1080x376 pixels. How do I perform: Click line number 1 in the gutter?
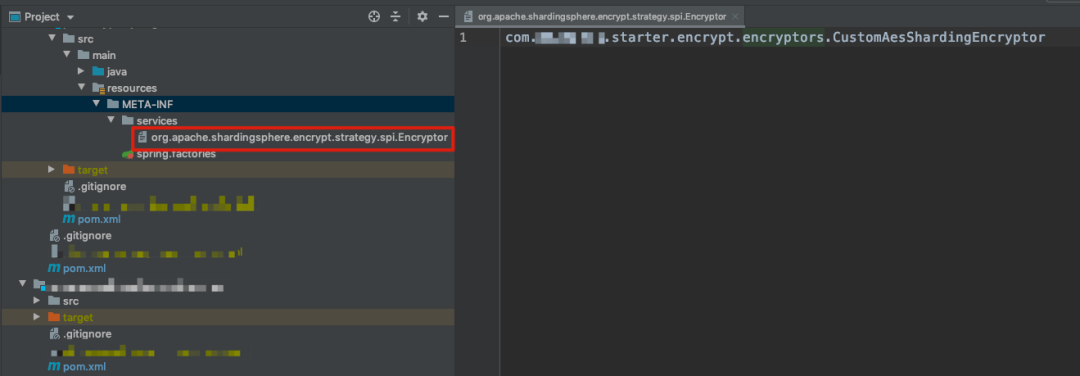pyautogui.click(x=463, y=37)
